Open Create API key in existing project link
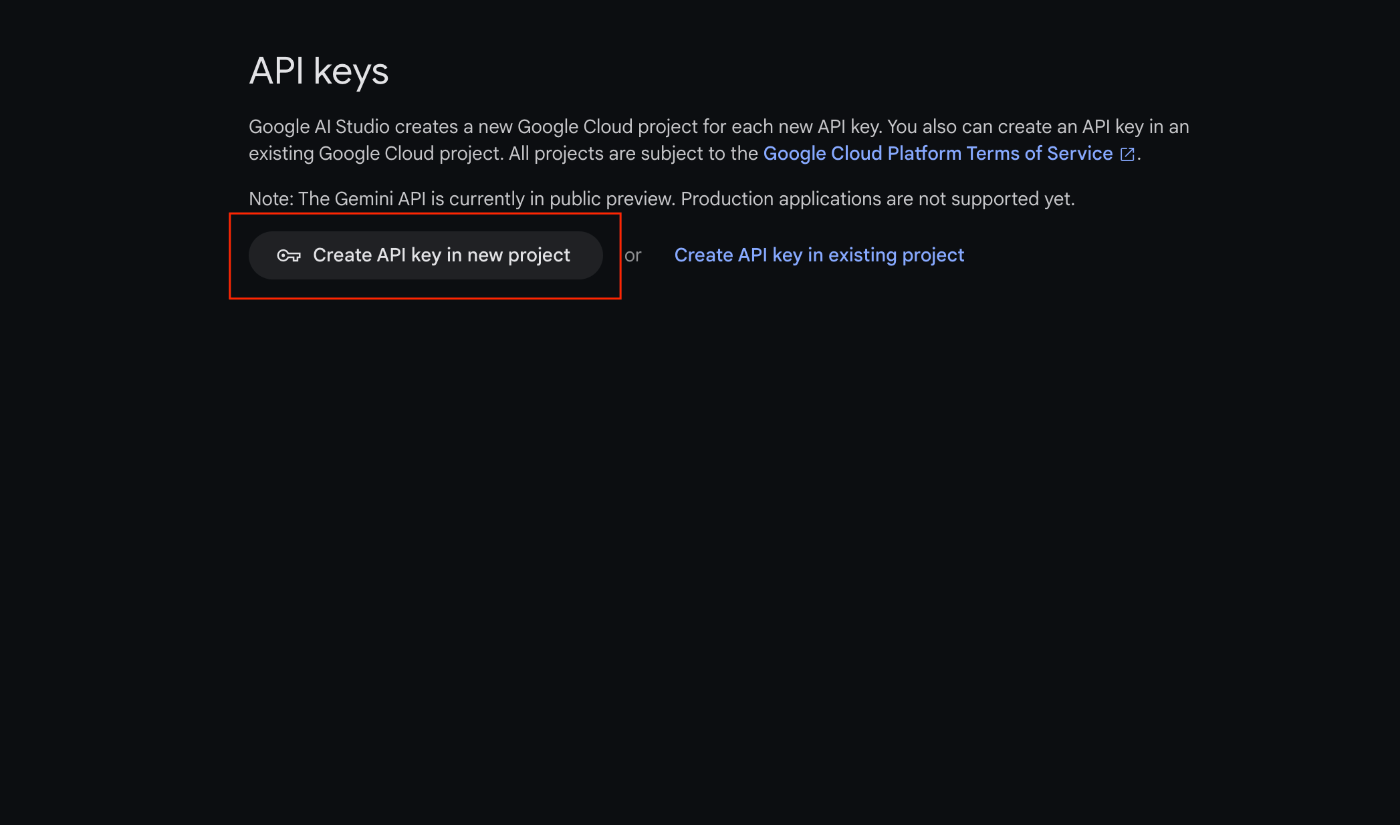 click(819, 255)
